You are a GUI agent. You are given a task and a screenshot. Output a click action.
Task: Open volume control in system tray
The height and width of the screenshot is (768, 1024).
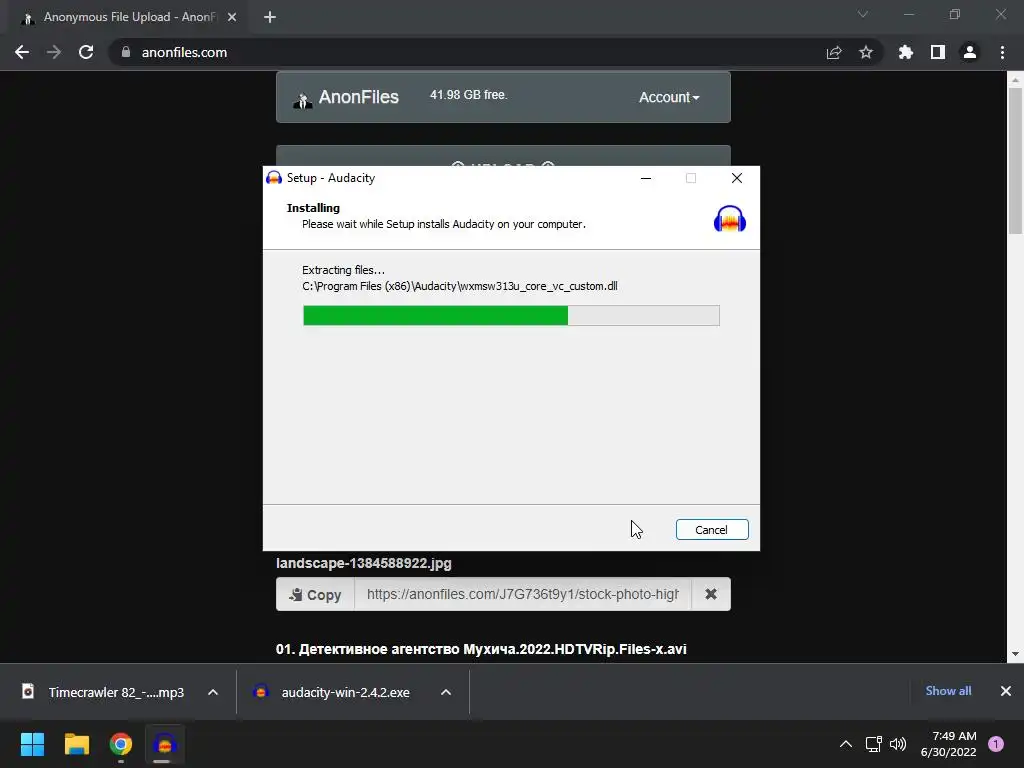pos(898,744)
